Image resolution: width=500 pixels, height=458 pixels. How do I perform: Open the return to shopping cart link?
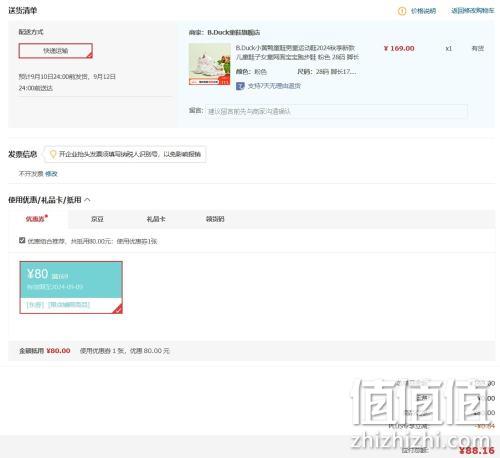tap(473, 11)
